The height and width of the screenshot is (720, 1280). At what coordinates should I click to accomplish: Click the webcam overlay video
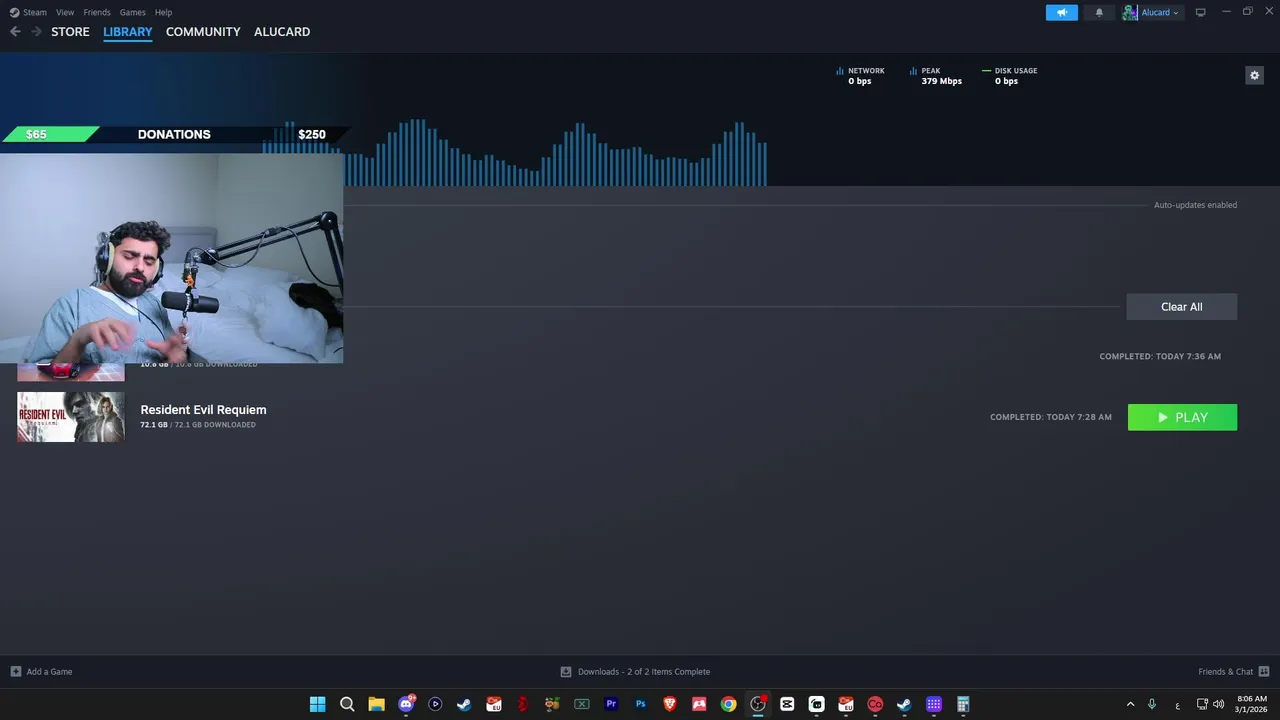172,258
